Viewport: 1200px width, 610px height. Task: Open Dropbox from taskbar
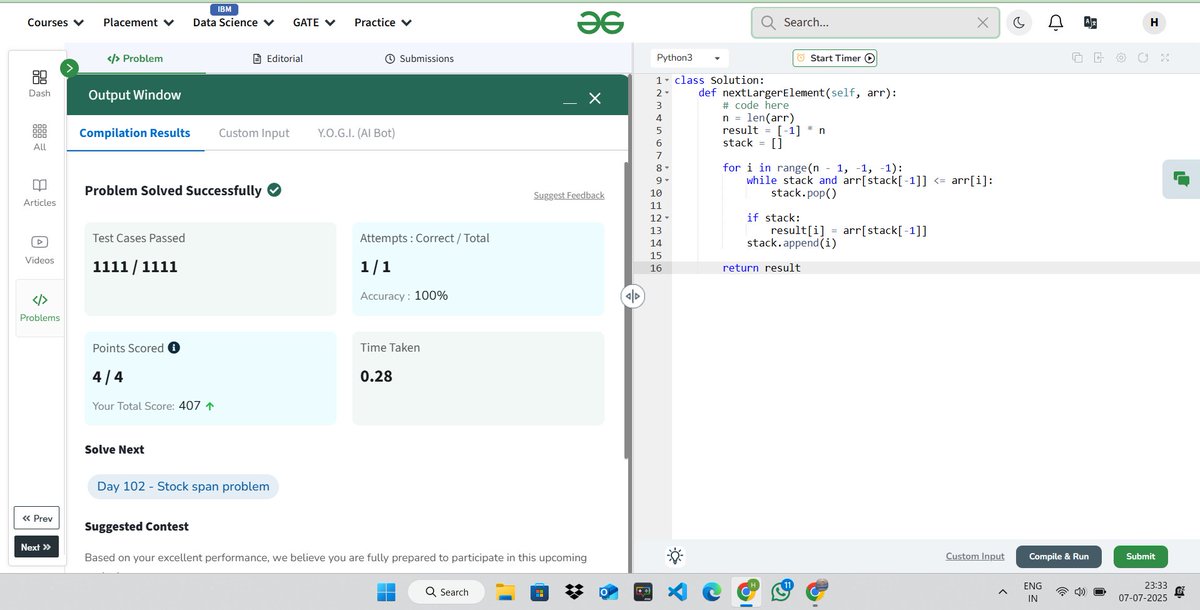pos(573,592)
